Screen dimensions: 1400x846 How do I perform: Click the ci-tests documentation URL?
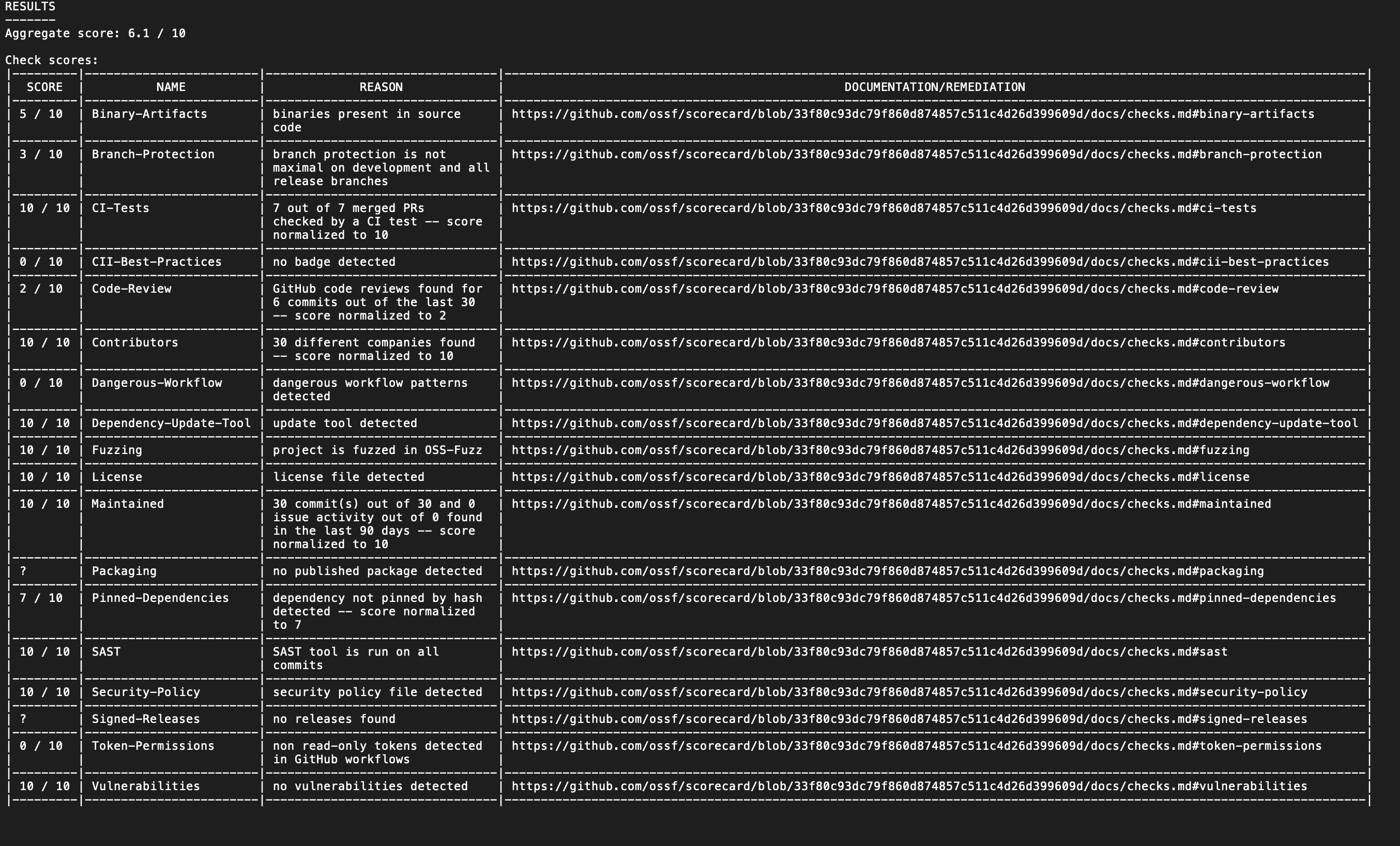884,208
